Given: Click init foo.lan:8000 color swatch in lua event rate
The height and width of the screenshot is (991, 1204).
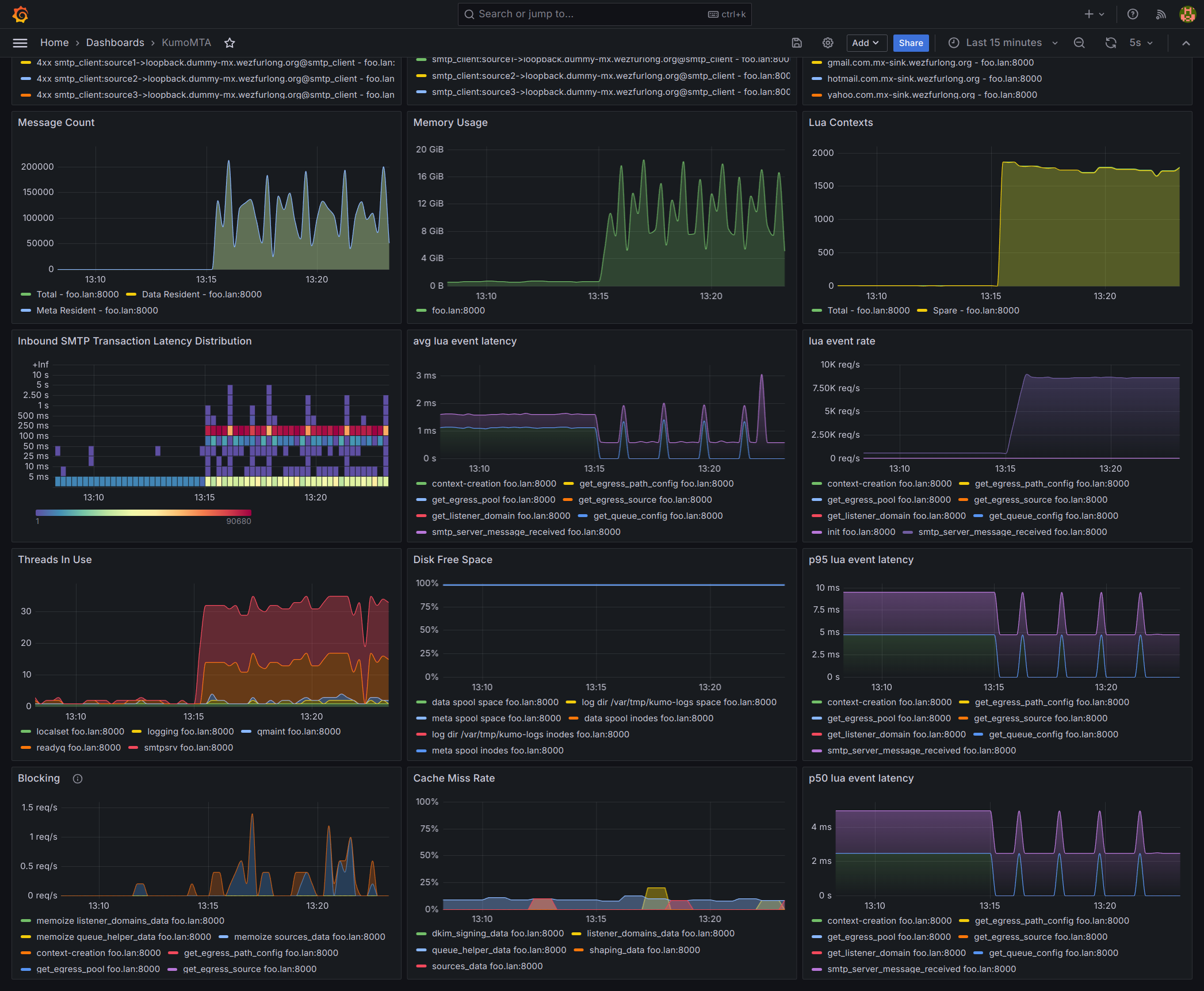Looking at the screenshot, I should (x=817, y=532).
